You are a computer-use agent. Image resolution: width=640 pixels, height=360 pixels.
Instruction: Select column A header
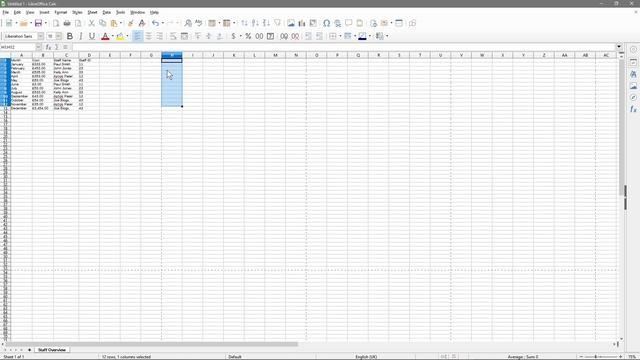[22, 55]
